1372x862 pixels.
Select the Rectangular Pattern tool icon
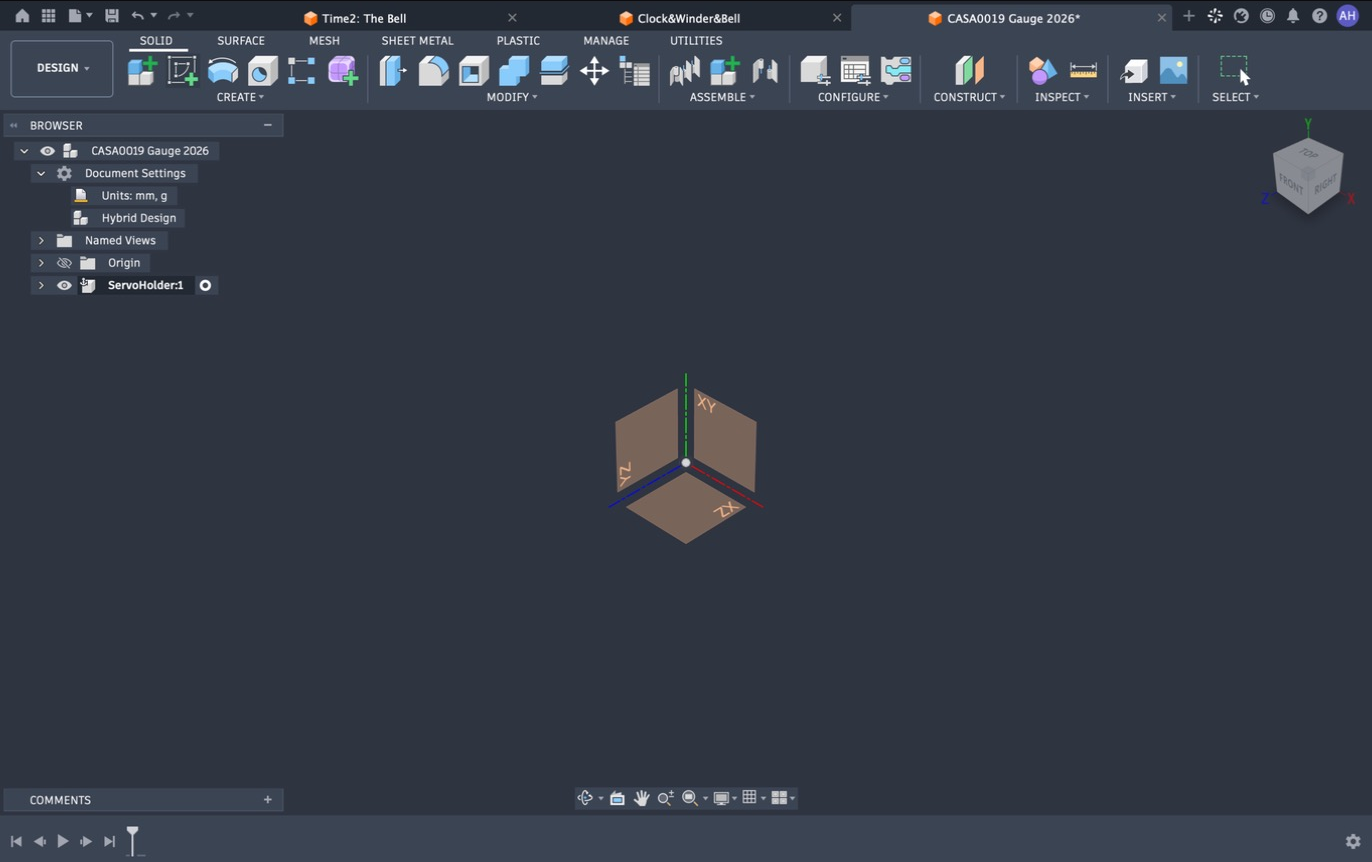302,70
